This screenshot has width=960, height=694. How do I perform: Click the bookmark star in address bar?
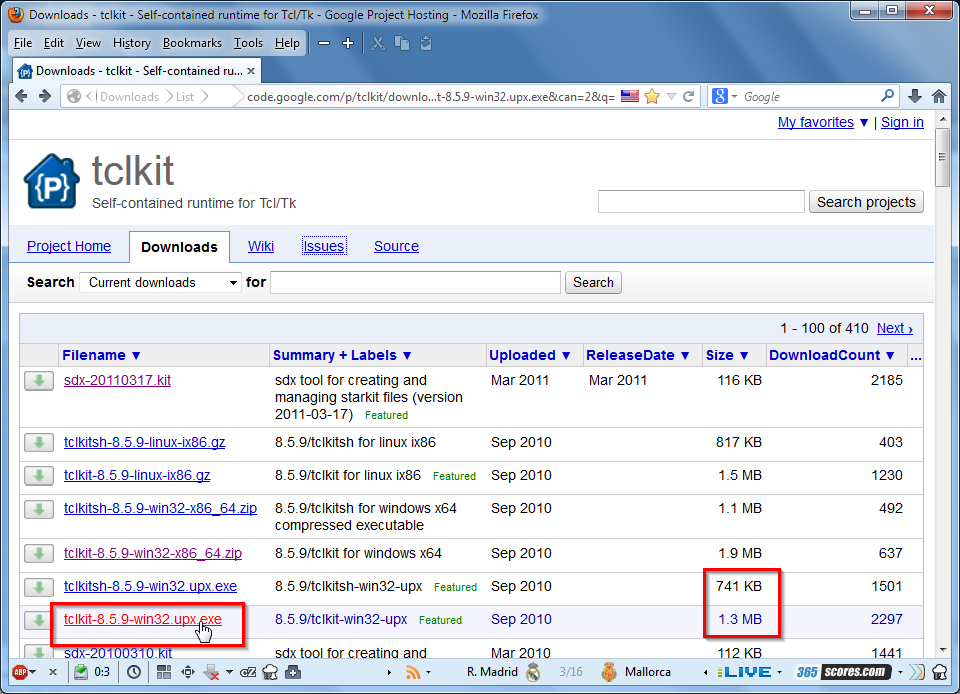pyautogui.click(x=652, y=96)
